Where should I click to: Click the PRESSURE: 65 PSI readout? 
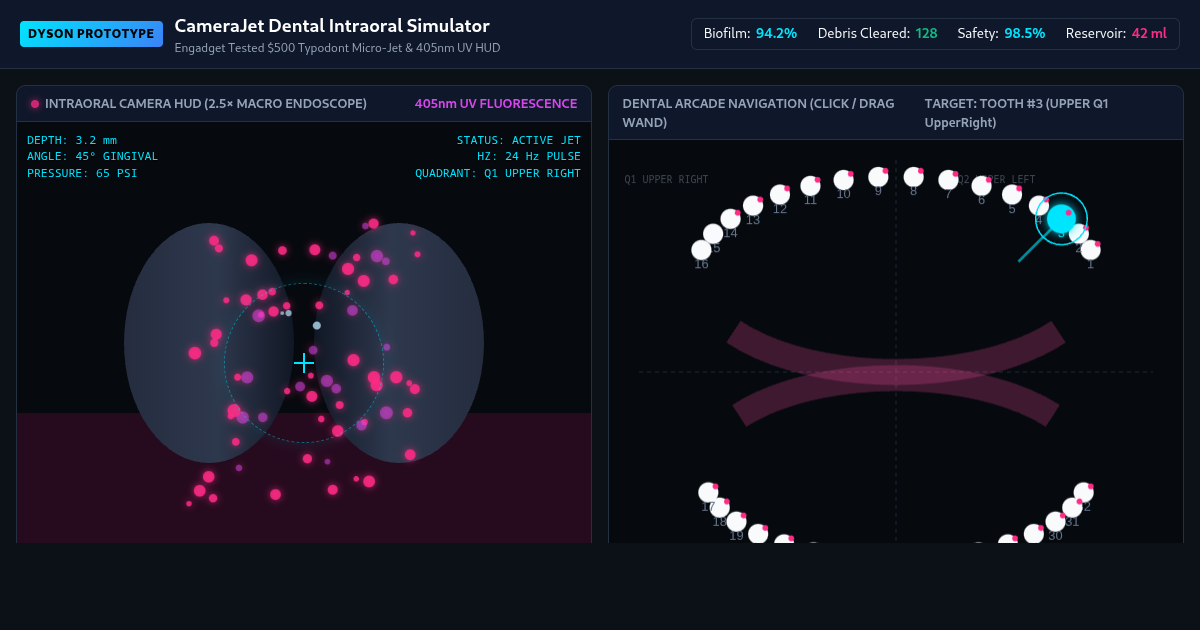82,173
